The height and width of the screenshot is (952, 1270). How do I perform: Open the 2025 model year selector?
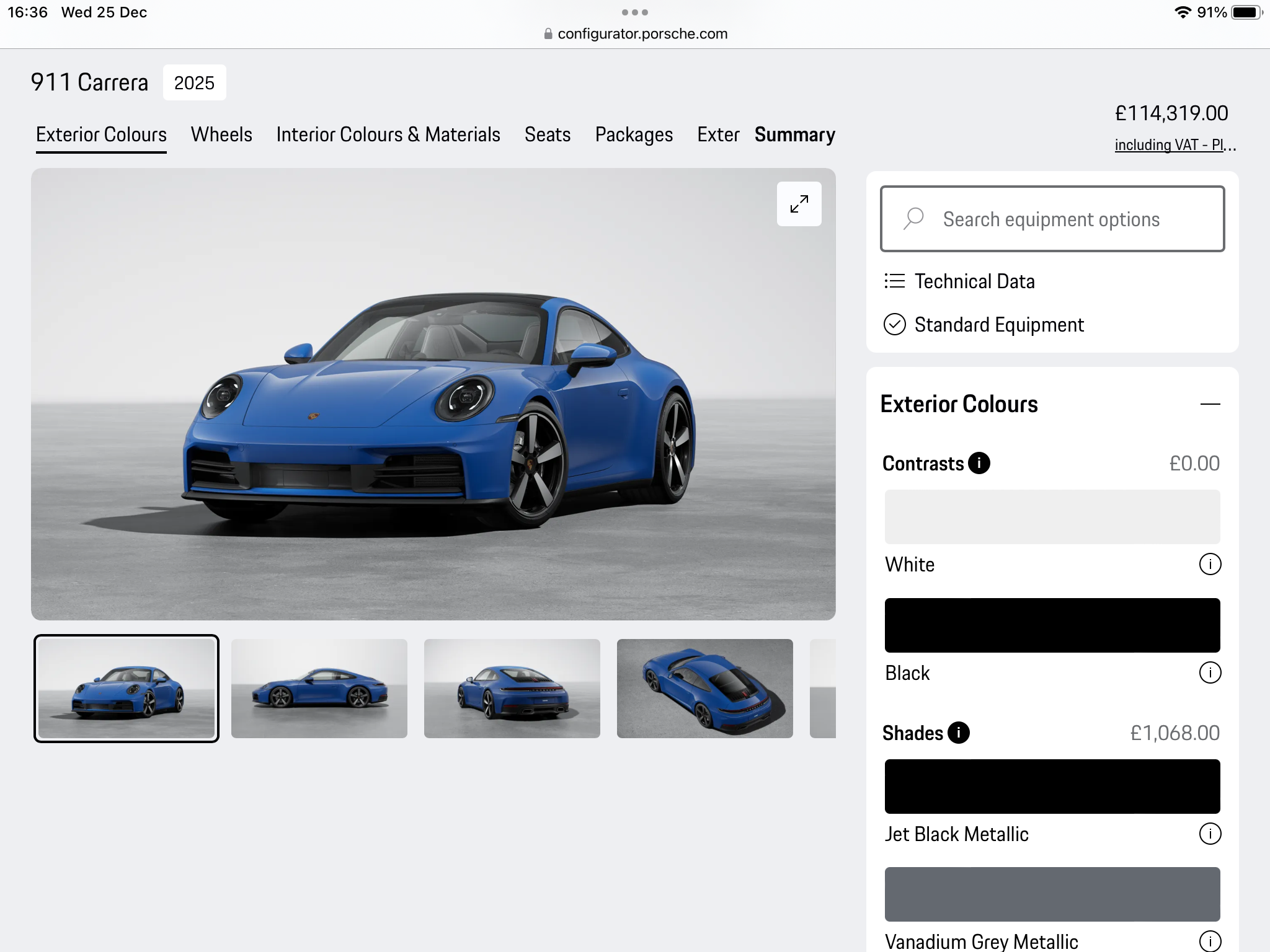pyautogui.click(x=194, y=82)
